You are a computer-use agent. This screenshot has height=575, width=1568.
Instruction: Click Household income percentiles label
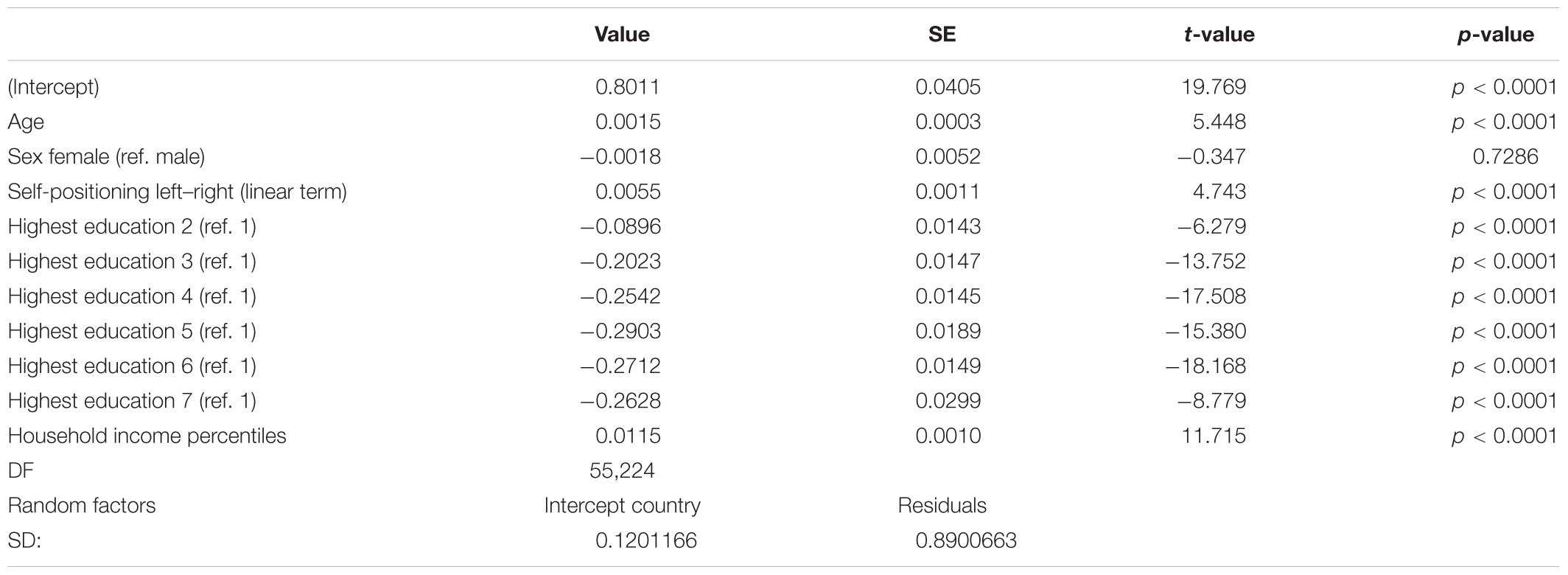click(147, 436)
